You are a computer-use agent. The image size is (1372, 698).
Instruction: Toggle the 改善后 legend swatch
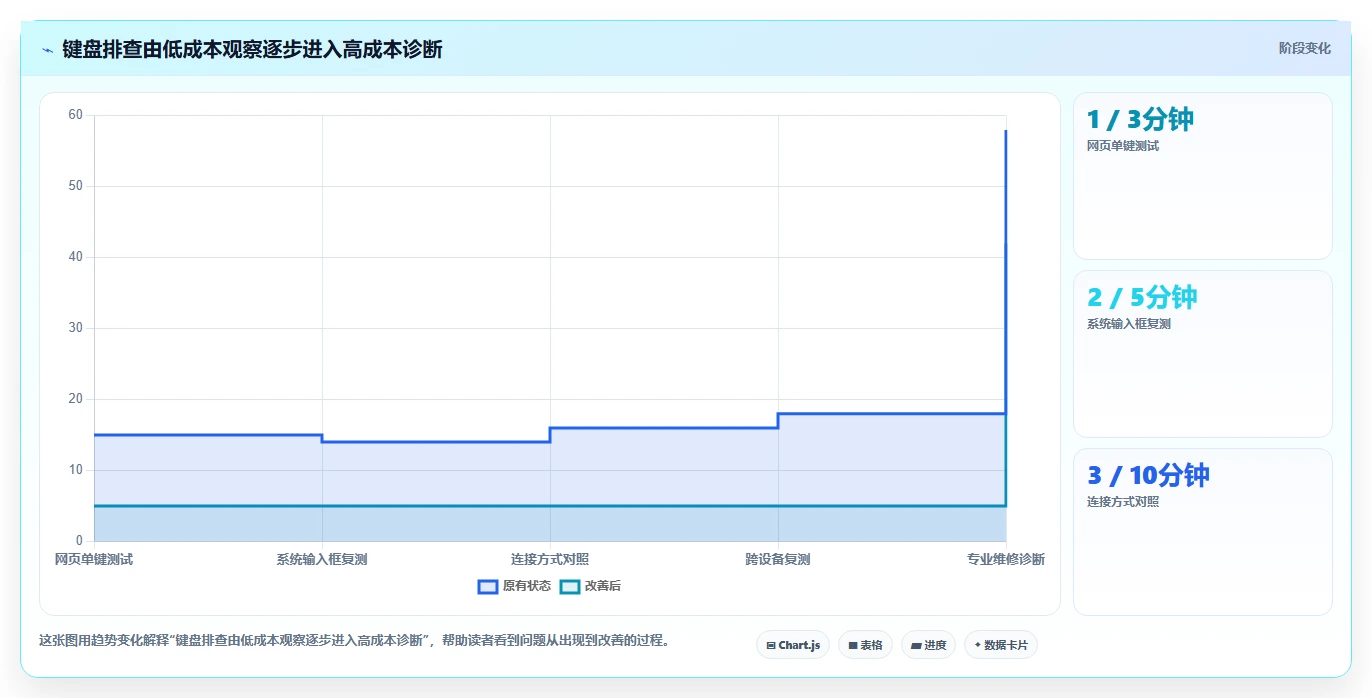pos(570,587)
